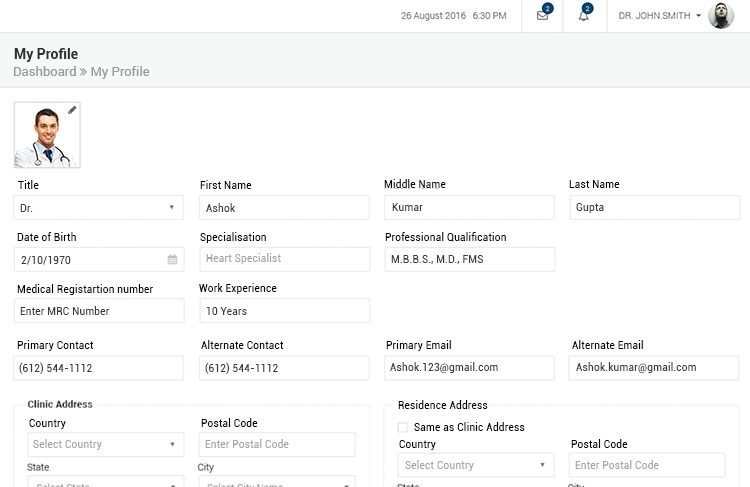This screenshot has height=487, width=750.
Task: Focus the Medical Registration number field
Action: coord(99,310)
